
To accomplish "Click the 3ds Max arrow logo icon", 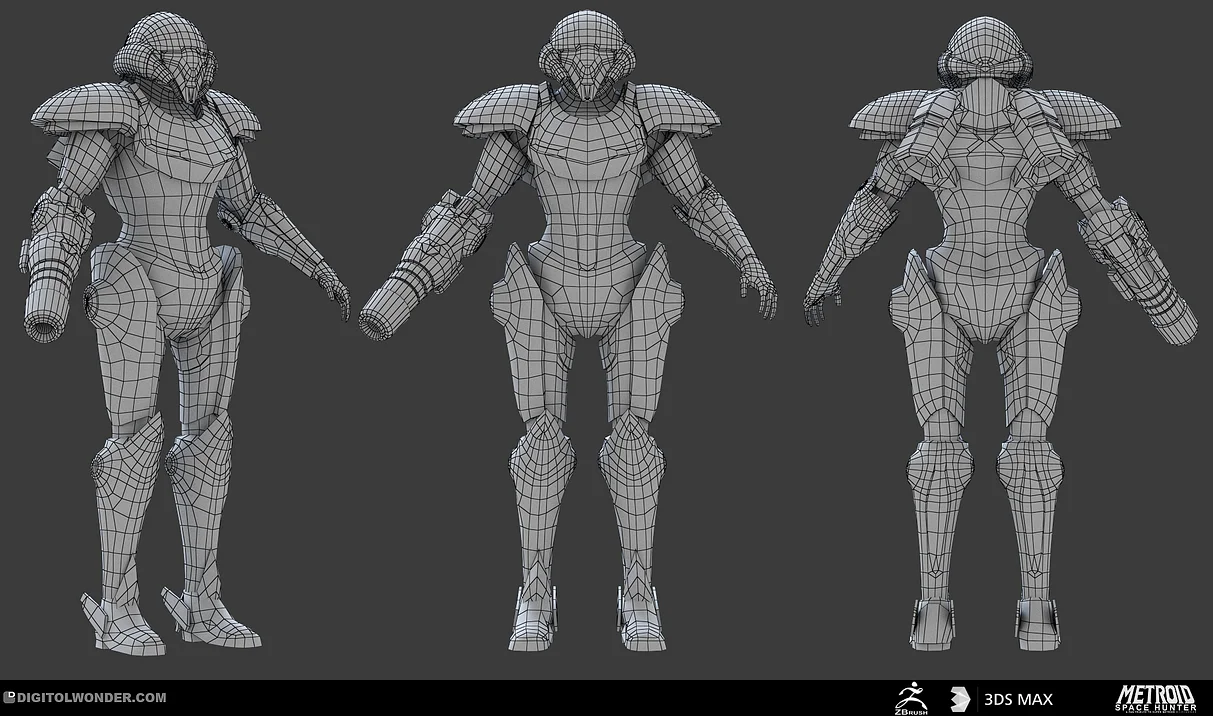I will tap(961, 698).
